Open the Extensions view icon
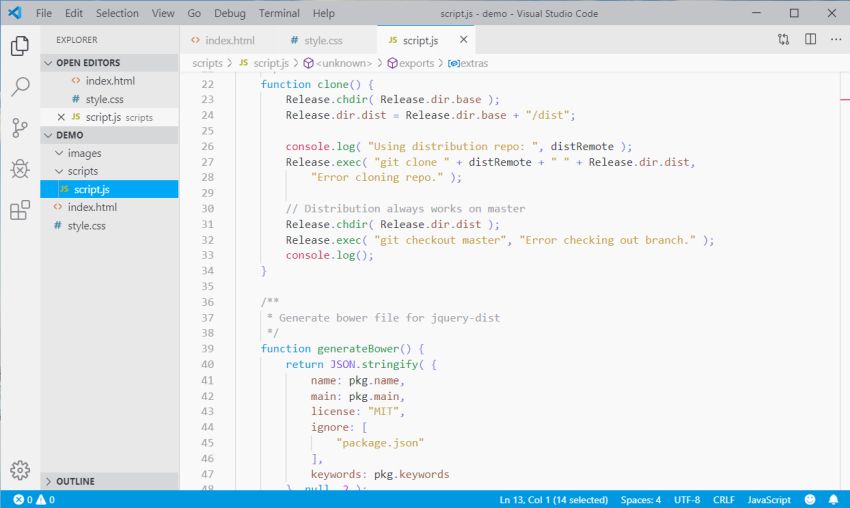This screenshot has height=508, width=850. point(20,211)
